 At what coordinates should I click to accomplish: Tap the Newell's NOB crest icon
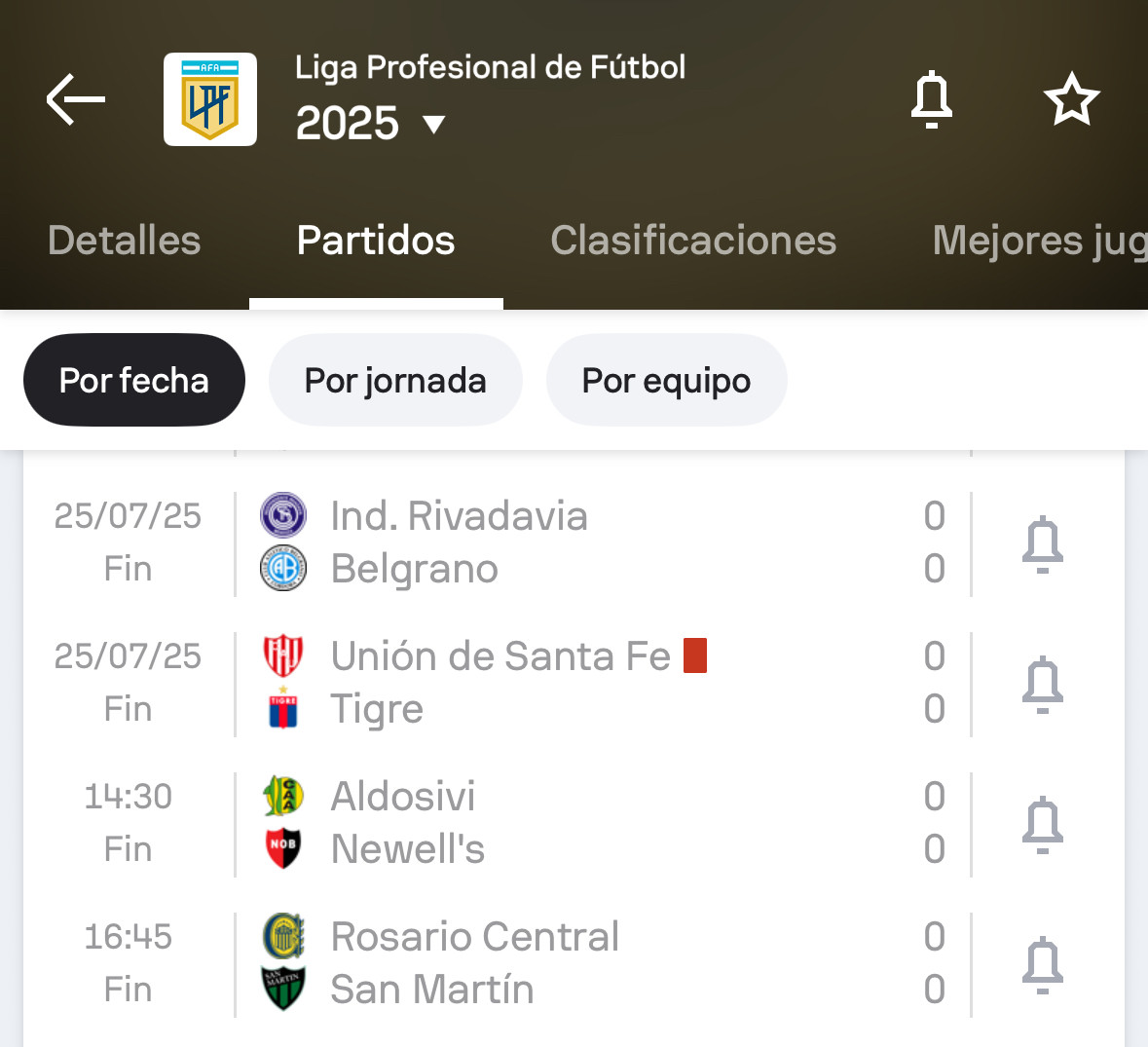click(x=283, y=848)
